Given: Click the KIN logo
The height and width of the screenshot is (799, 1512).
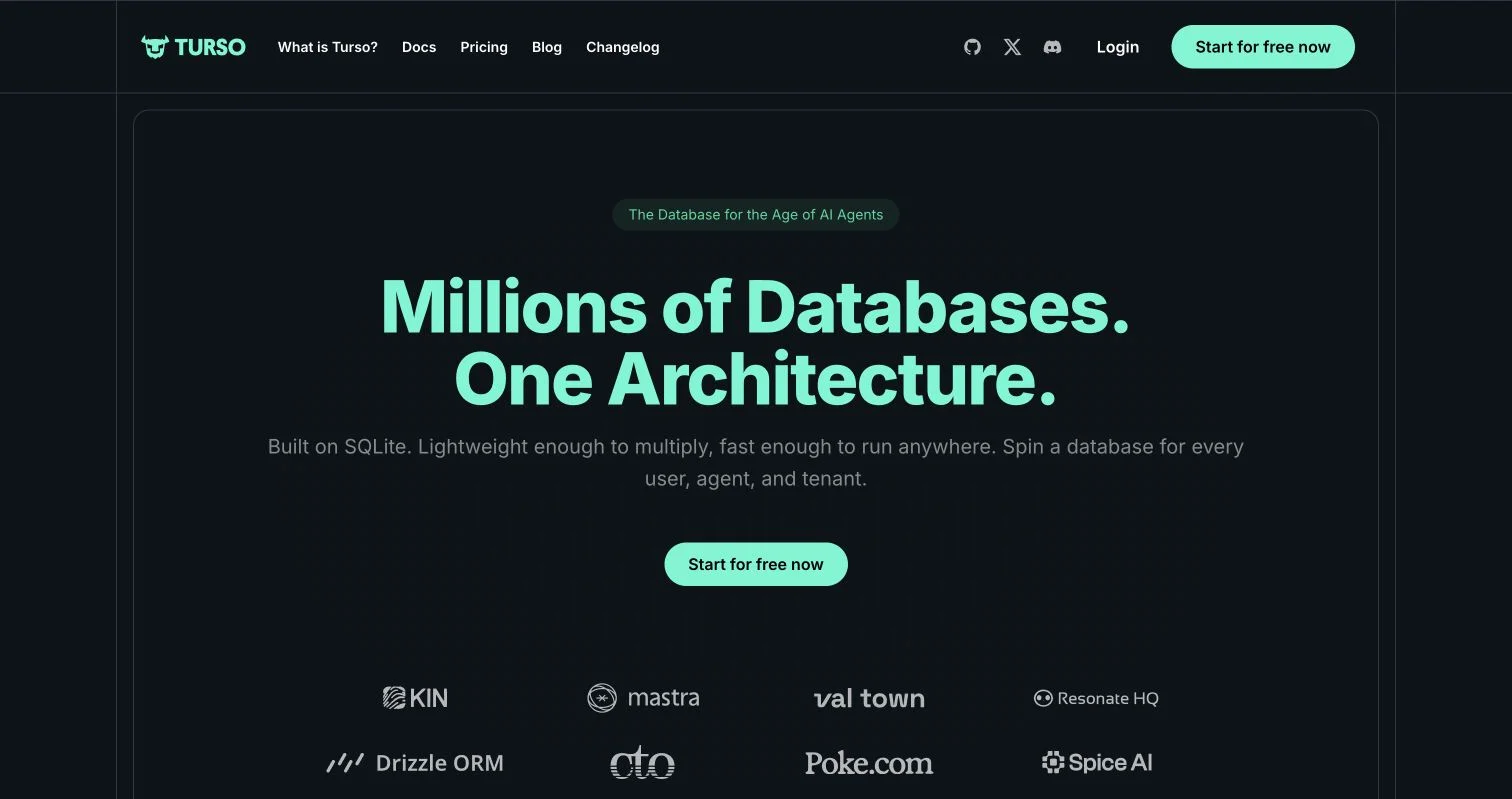Looking at the screenshot, I should click(x=415, y=698).
